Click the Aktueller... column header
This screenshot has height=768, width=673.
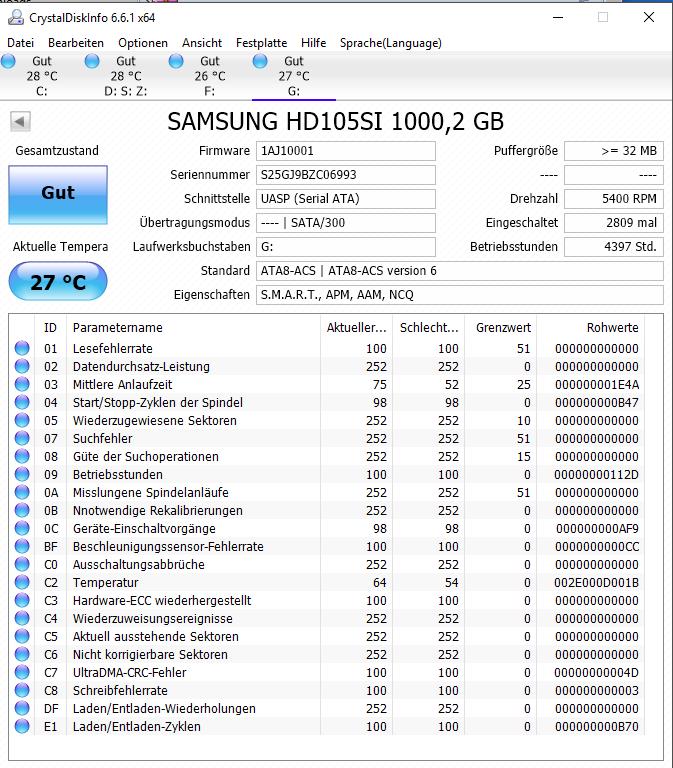pyautogui.click(x=356, y=328)
